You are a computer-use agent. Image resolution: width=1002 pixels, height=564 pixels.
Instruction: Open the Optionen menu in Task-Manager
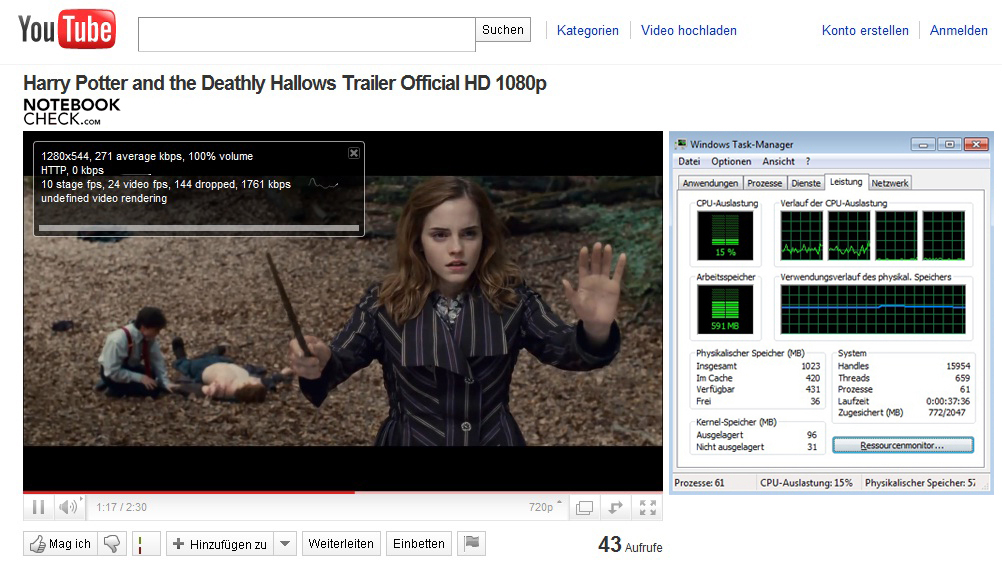(731, 162)
